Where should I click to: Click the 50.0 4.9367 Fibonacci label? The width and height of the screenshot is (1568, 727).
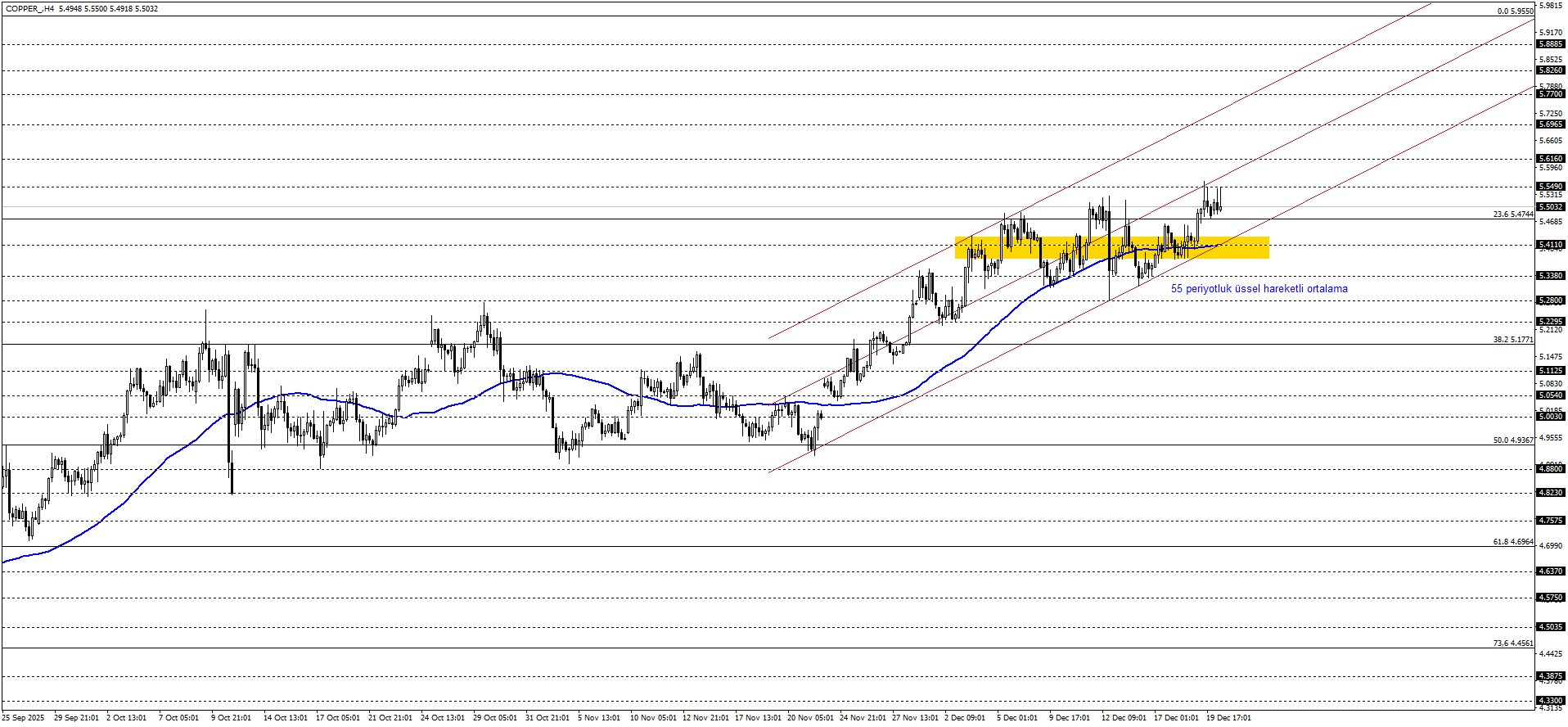1513,440
